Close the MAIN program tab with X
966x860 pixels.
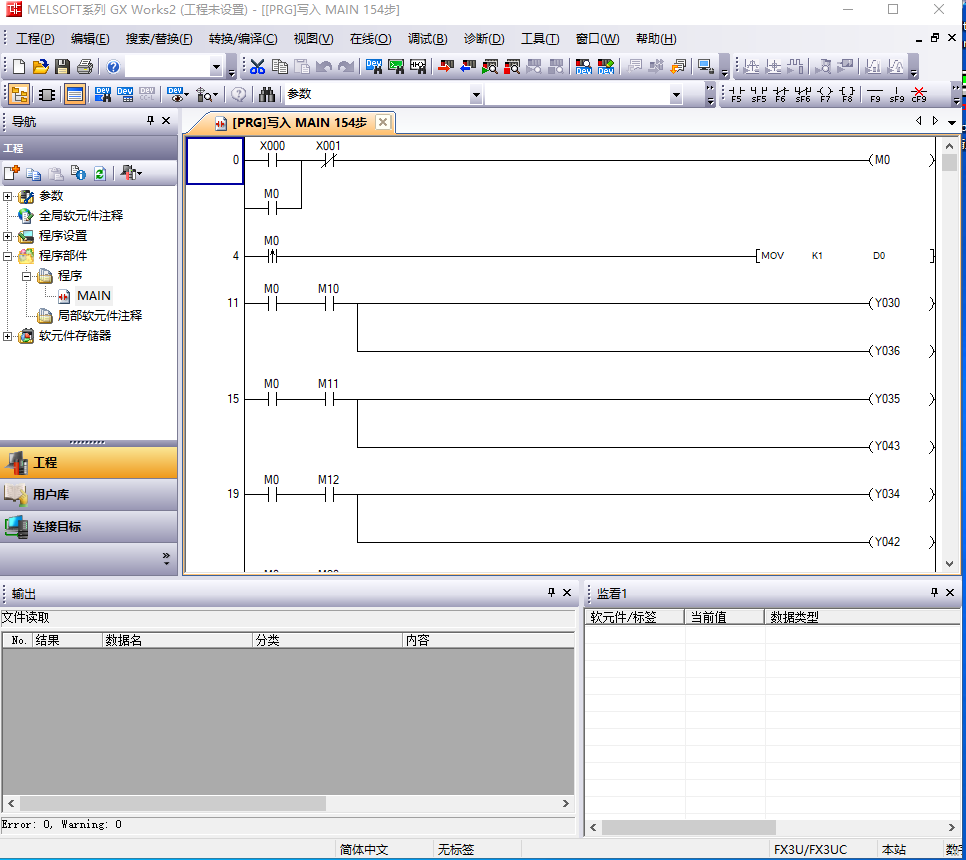383,122
